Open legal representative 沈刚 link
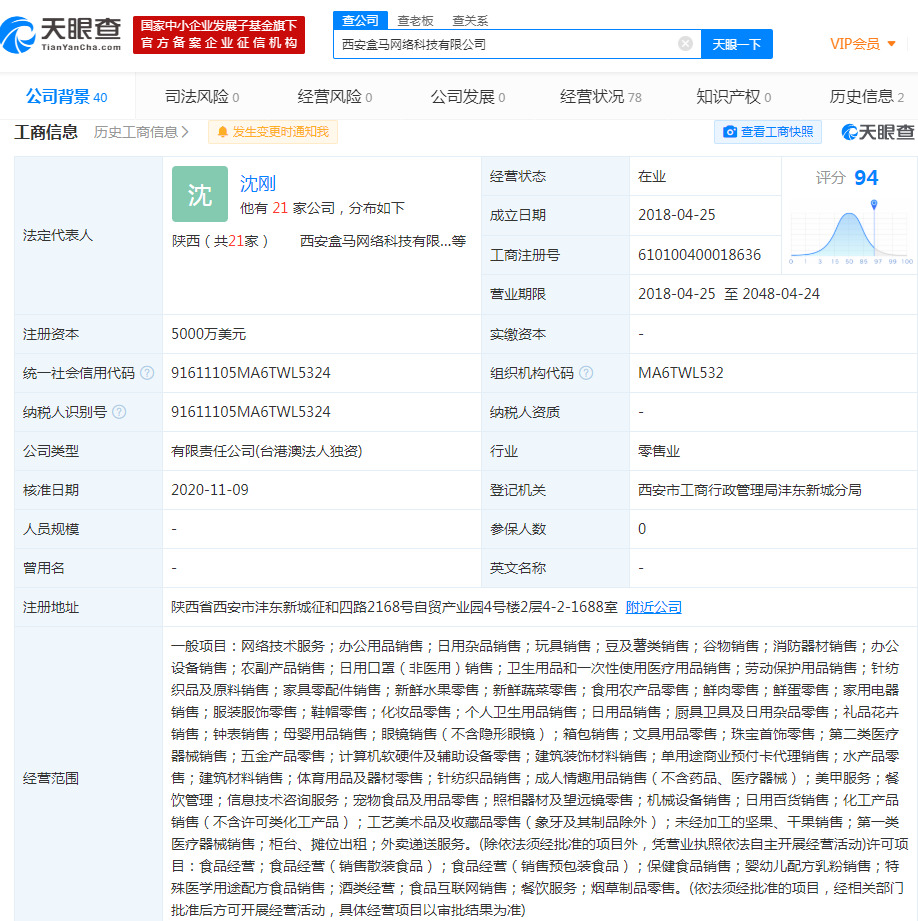Image resolution: width=918 pixels, height=921 pixels. coord(258,184)
